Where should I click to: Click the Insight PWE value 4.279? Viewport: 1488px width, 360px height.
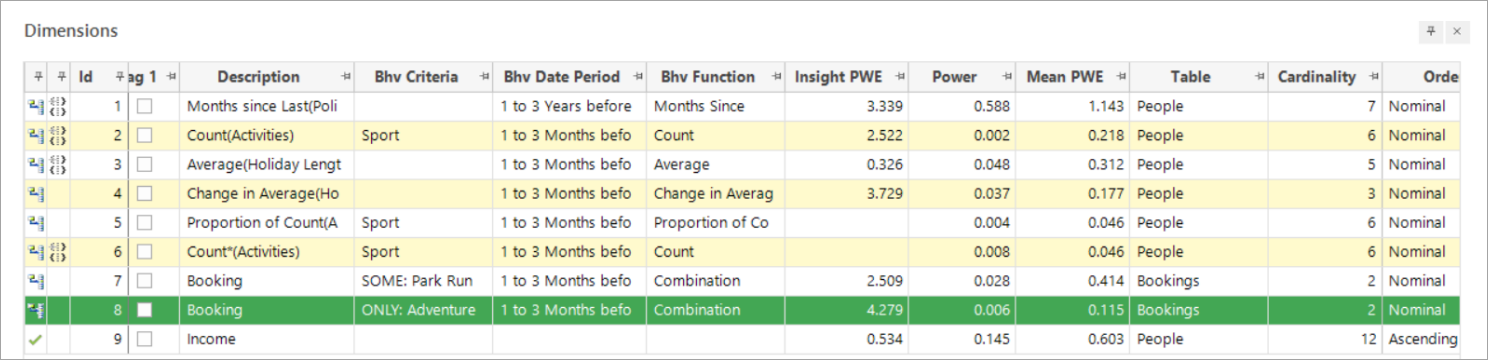coord(847,310)
